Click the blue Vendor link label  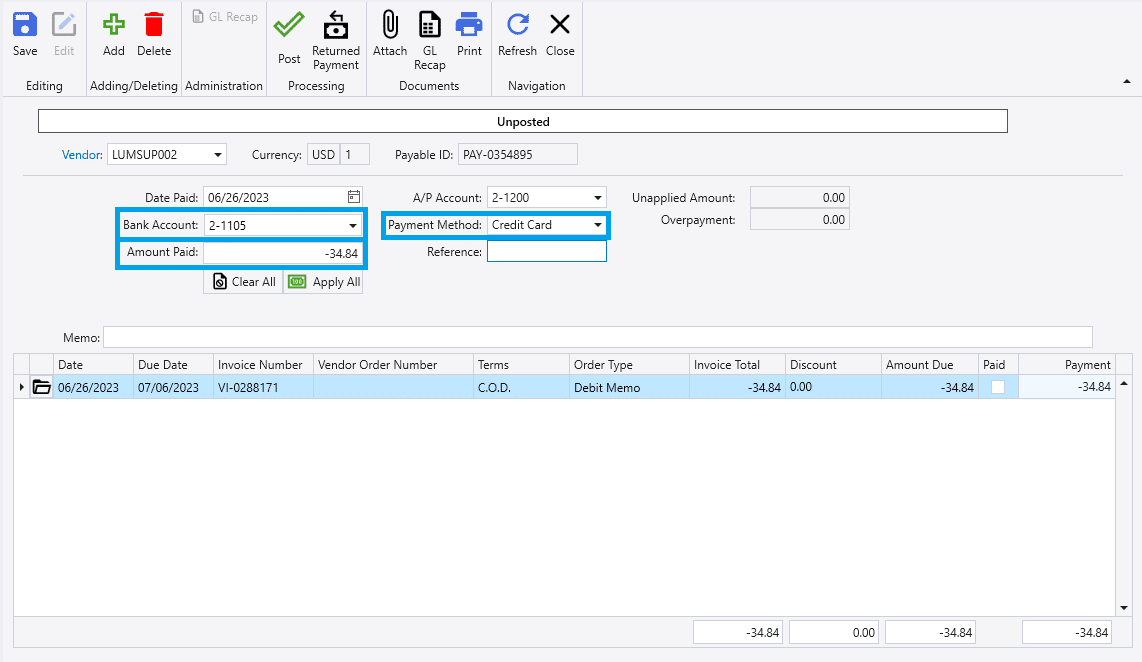point(82,155)
